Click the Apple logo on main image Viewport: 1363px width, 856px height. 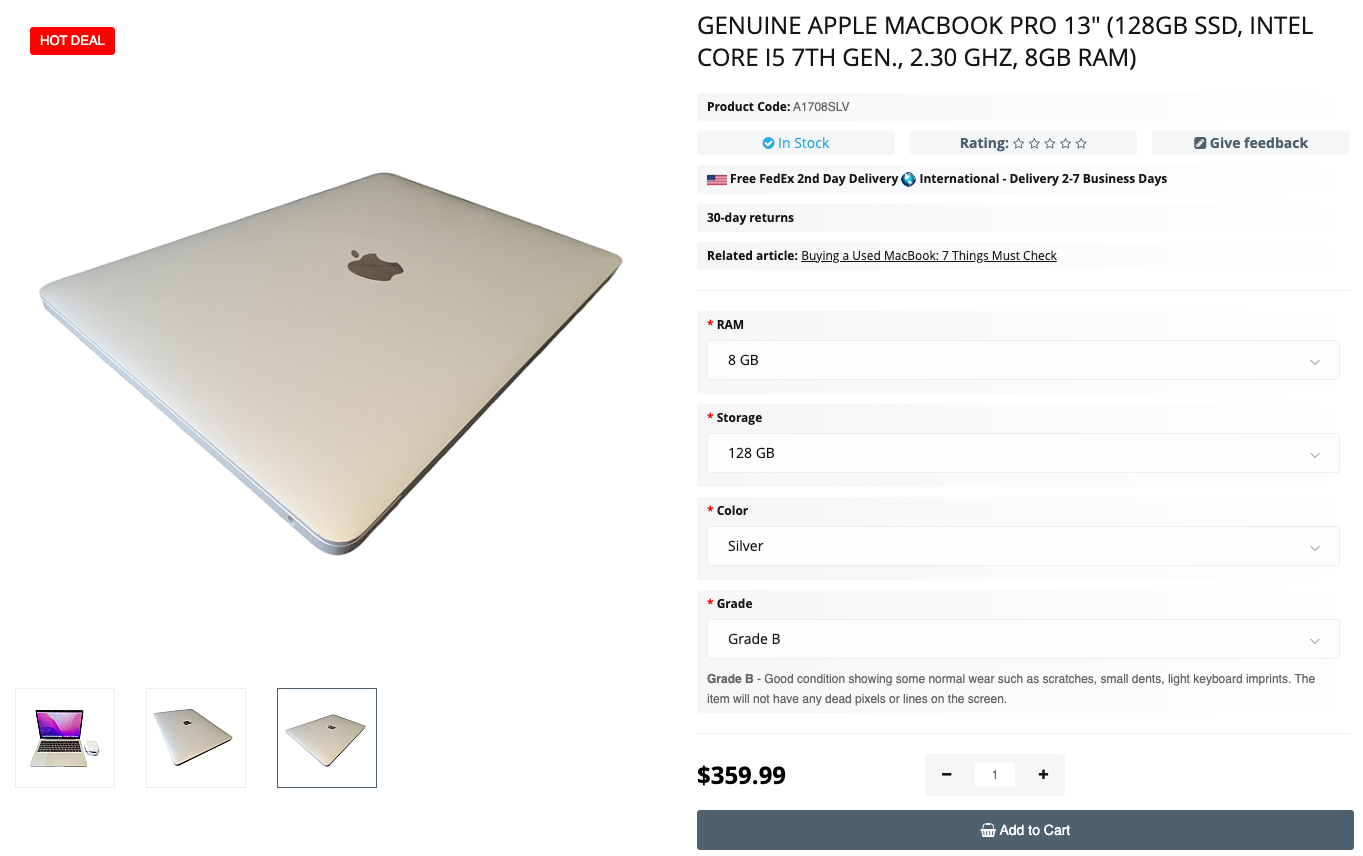(x=375, y=265)
